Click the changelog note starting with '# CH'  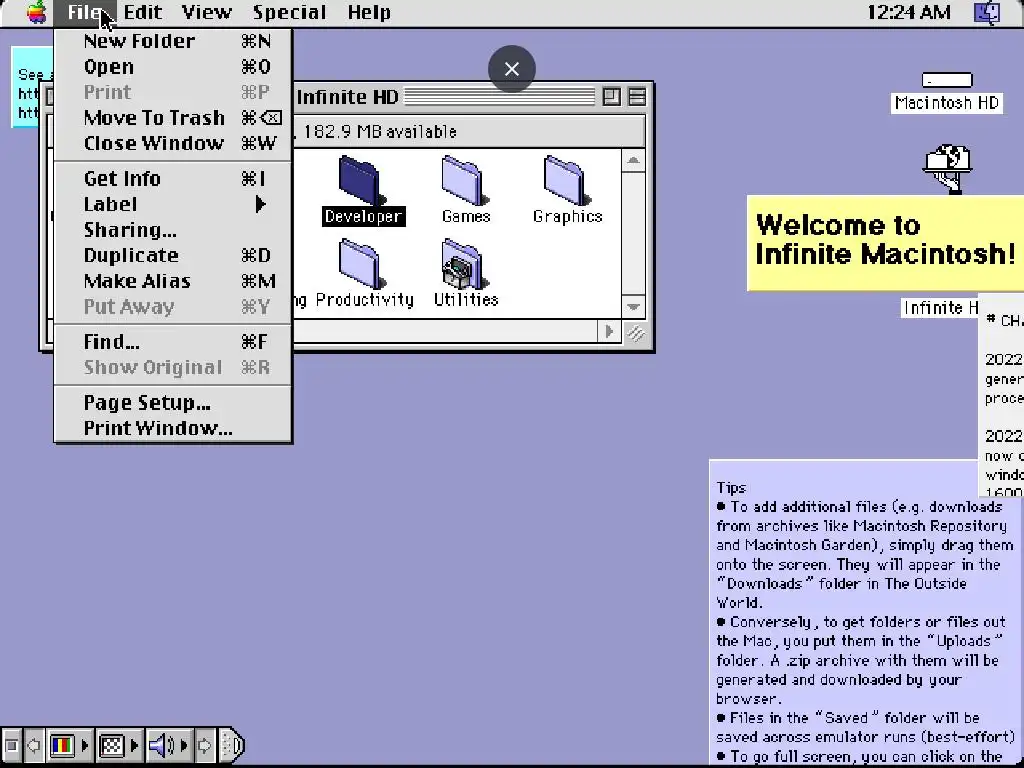click(x=1001, y=396)
